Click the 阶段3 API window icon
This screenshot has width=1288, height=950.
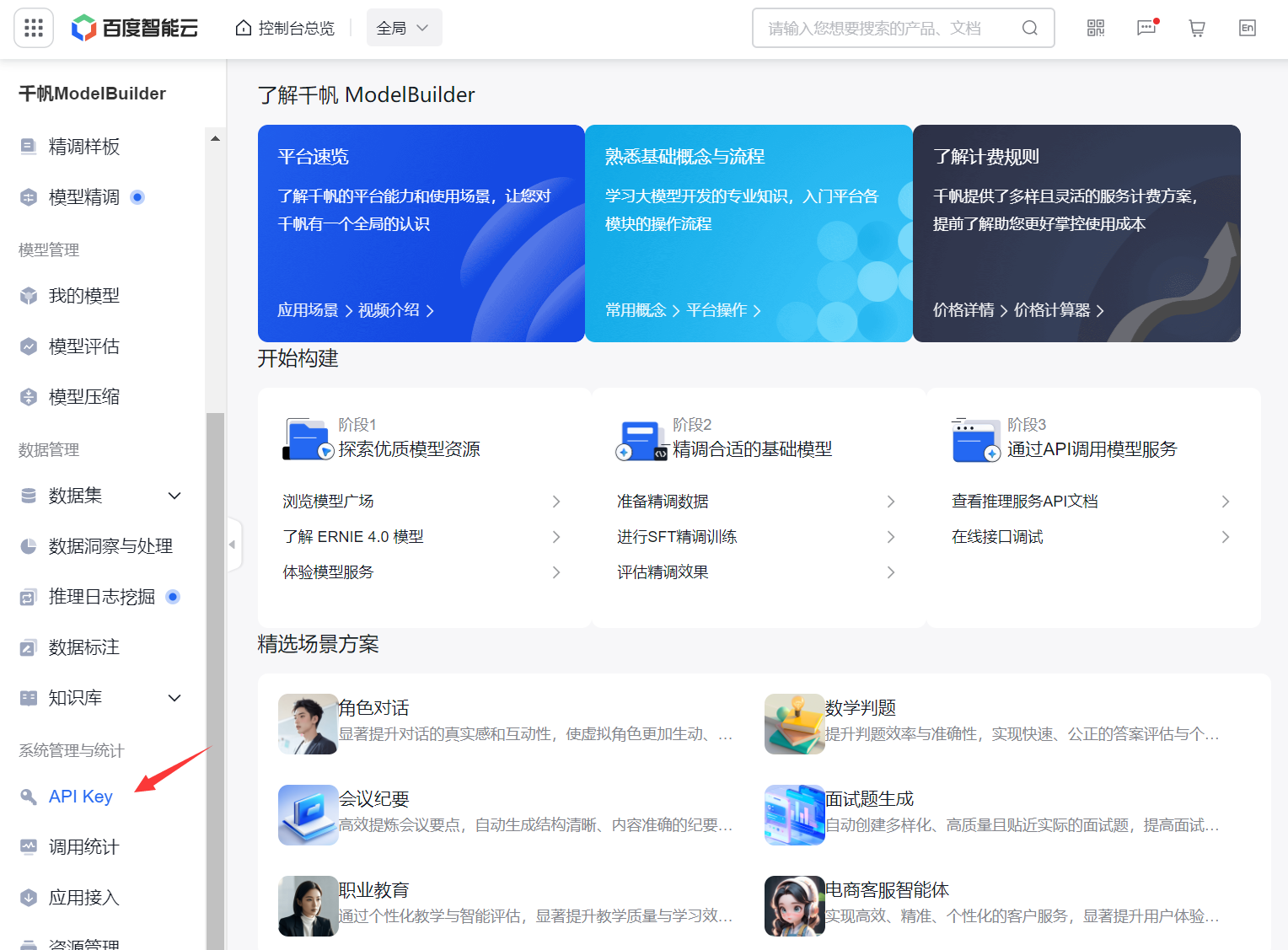point(976,439)
